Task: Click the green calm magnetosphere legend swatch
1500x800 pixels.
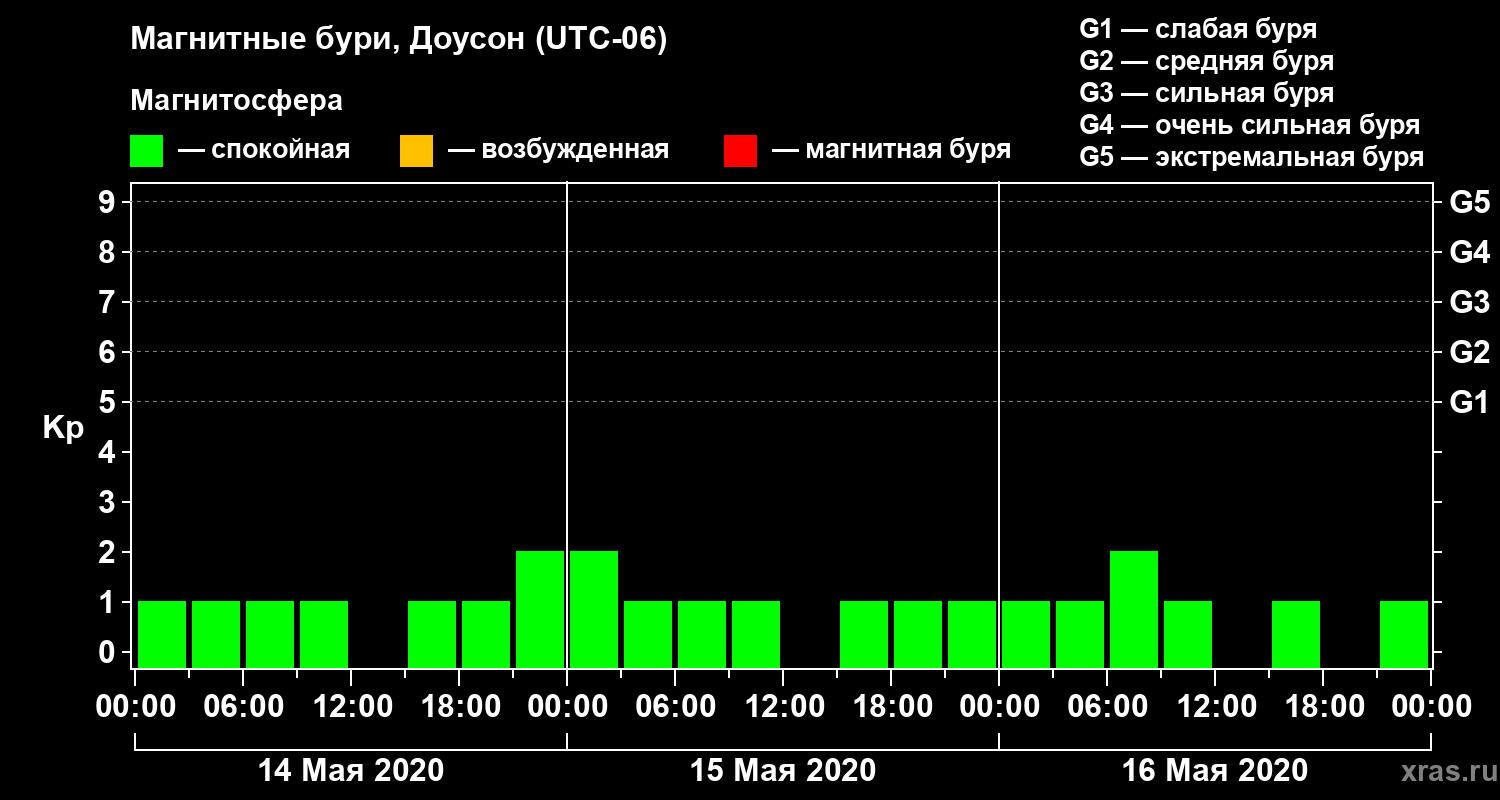Action: click(x=146, y=150)
